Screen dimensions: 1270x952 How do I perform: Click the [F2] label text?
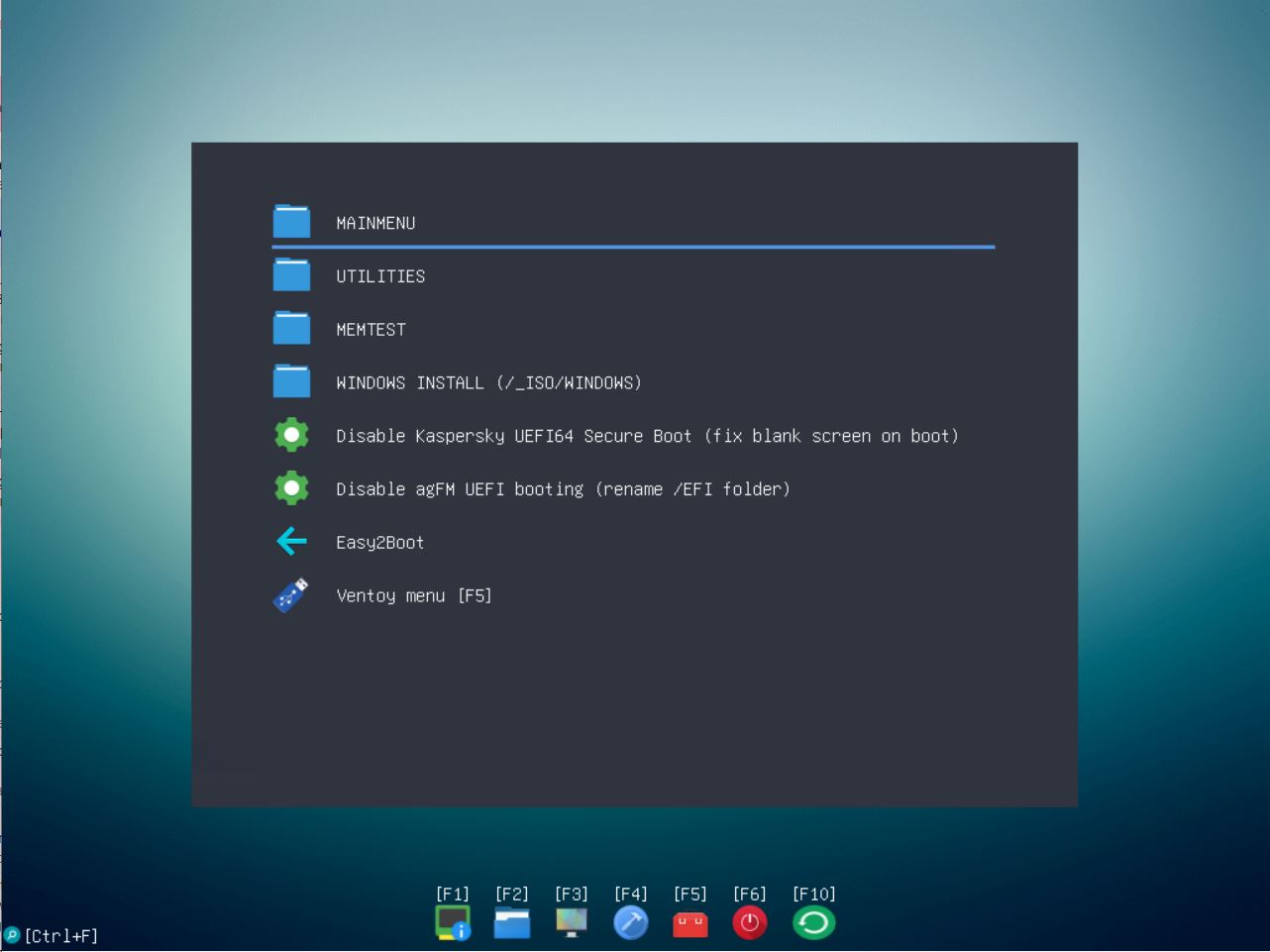[512, 894]
